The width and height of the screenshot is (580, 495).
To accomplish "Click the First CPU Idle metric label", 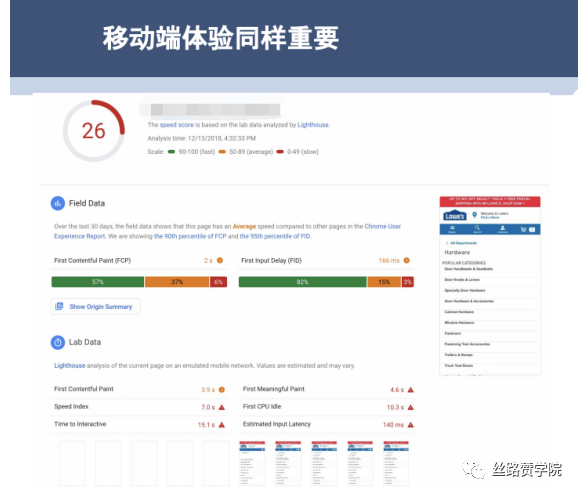I will (x=262, y=407).
